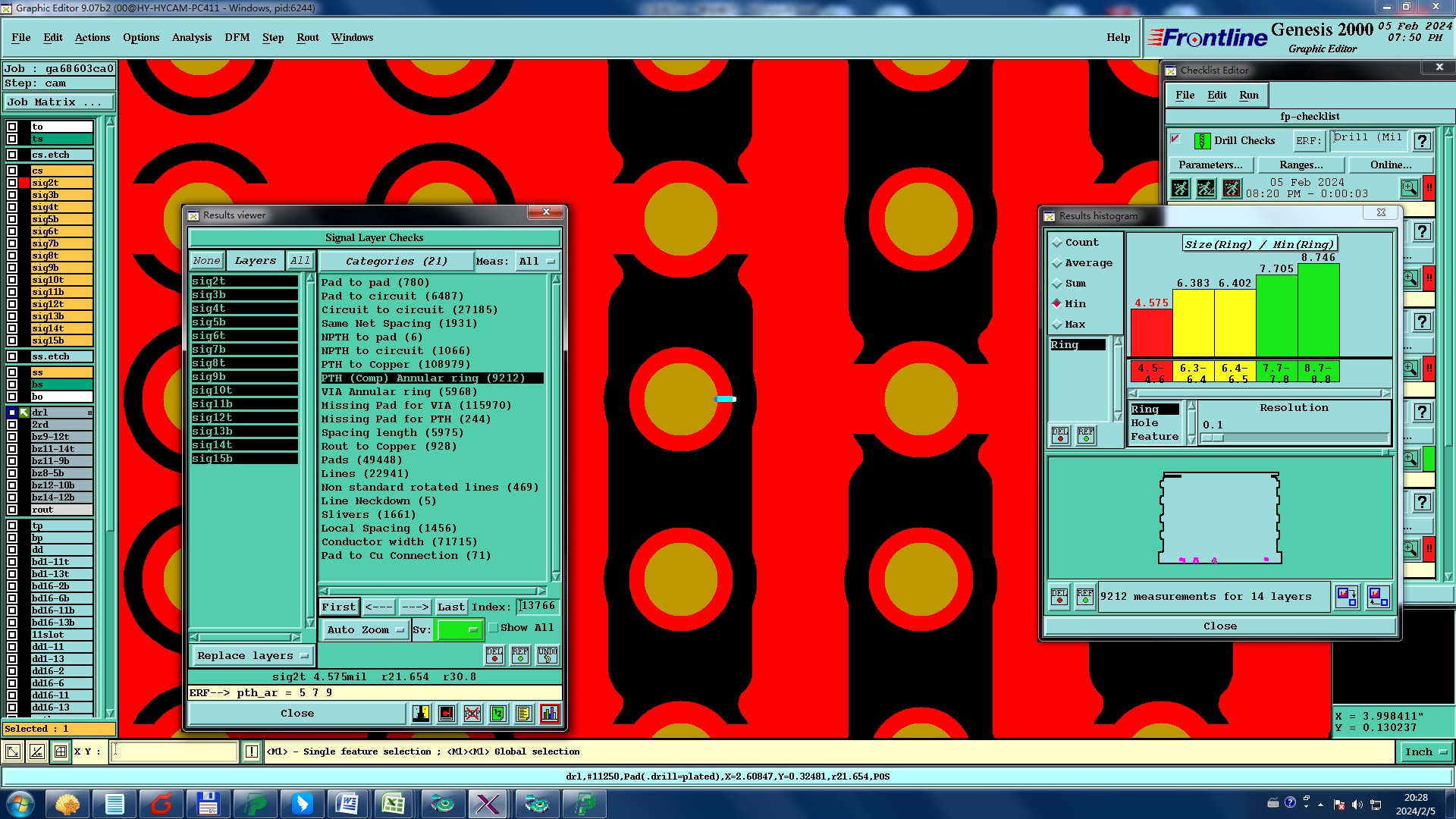Open the Meas All dropdown
Screen dimensions: 1456x819
(x=537, y=261)
